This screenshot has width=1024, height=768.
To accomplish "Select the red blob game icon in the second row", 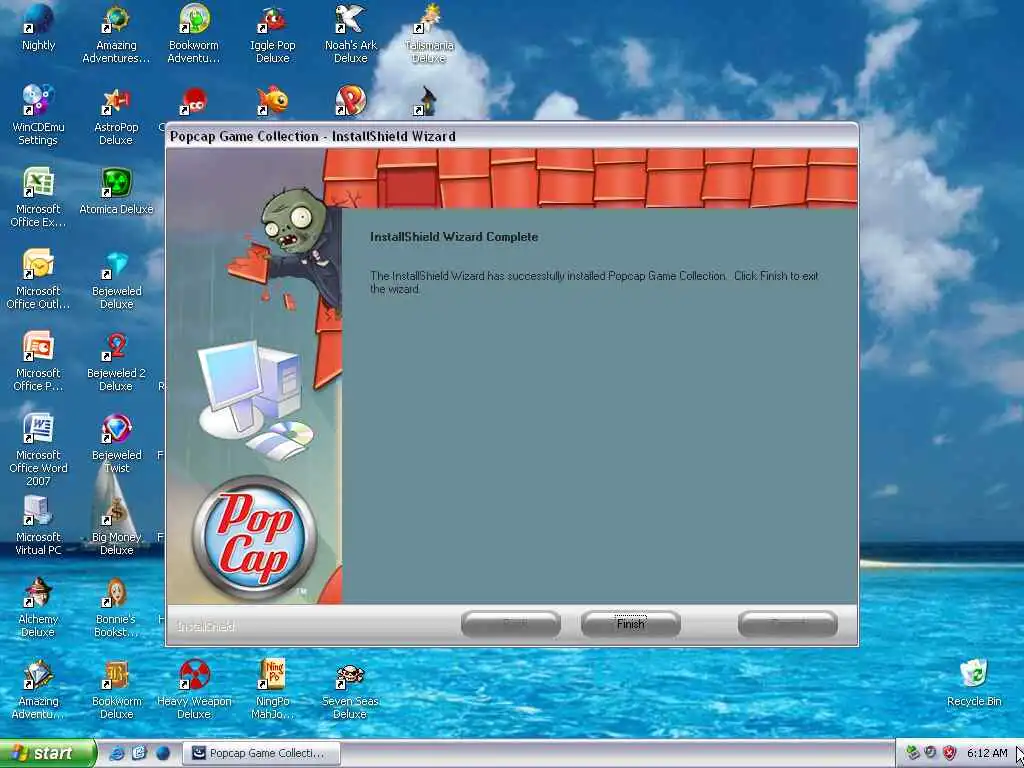I will [x=193, y=102].
